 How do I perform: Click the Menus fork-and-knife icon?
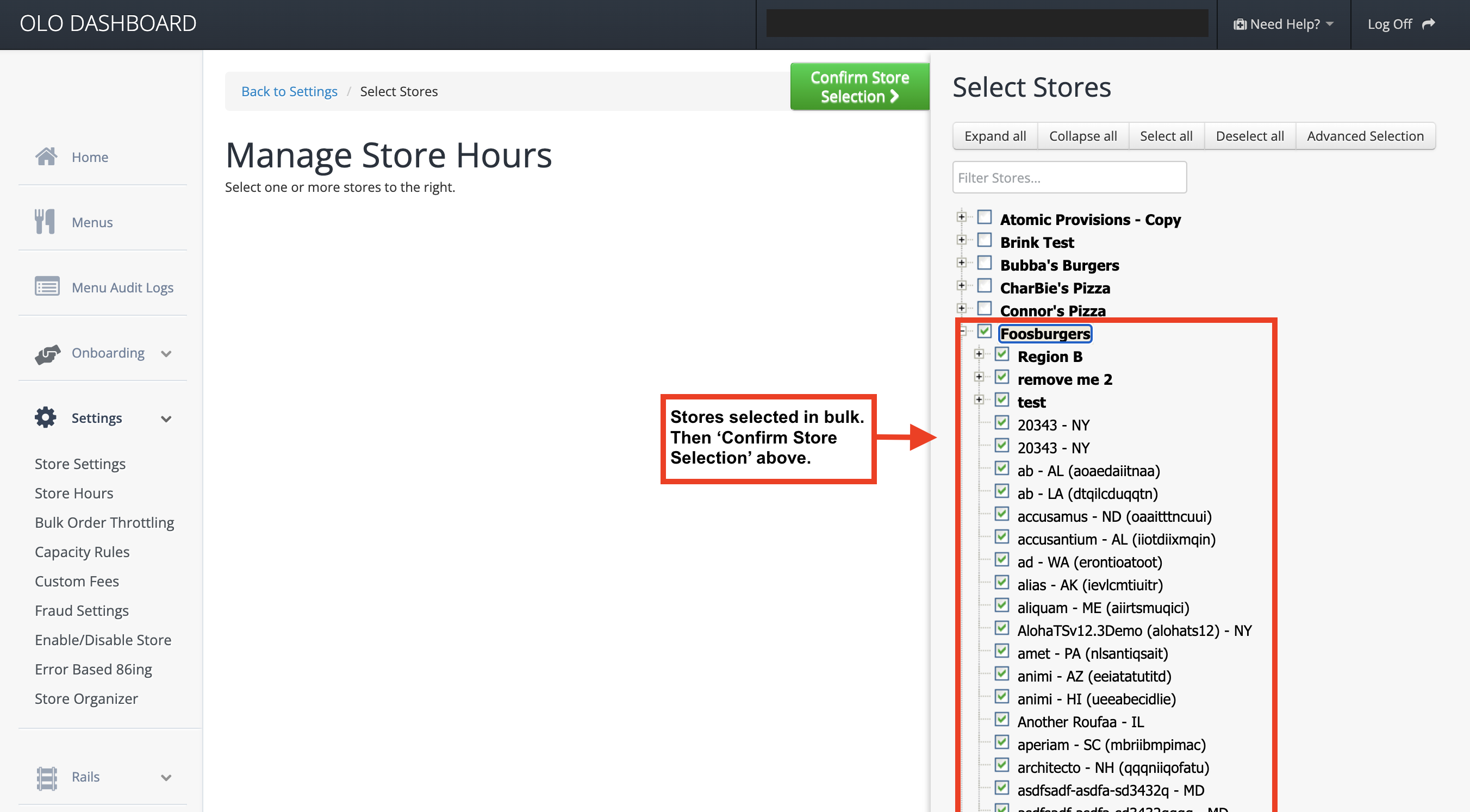[45, 221]
